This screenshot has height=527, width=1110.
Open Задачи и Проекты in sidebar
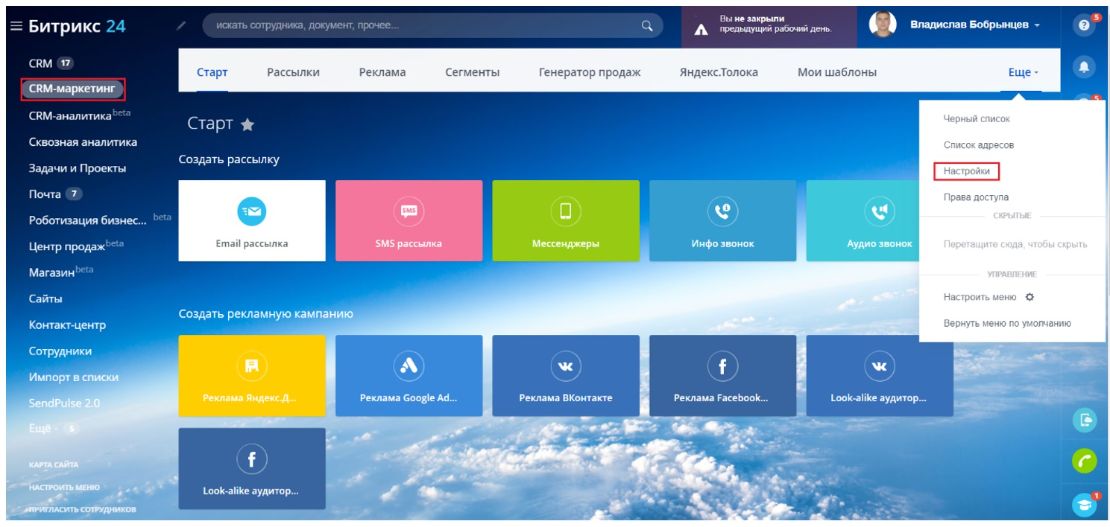tap(77, 168)
